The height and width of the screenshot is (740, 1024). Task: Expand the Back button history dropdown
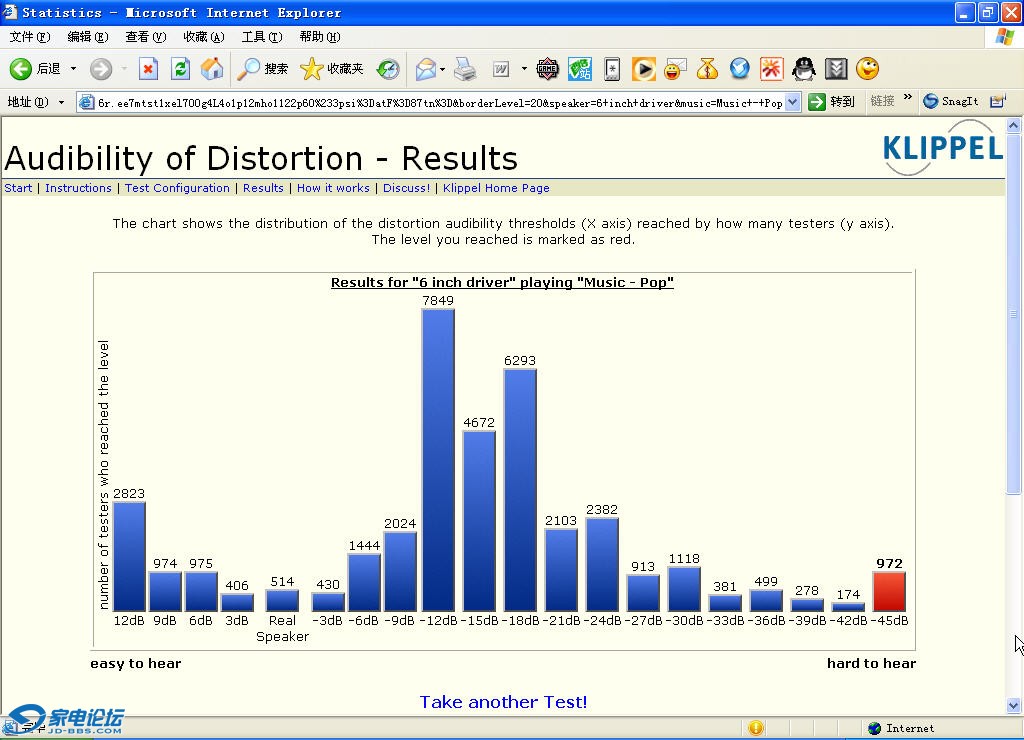tap(73, 69)
